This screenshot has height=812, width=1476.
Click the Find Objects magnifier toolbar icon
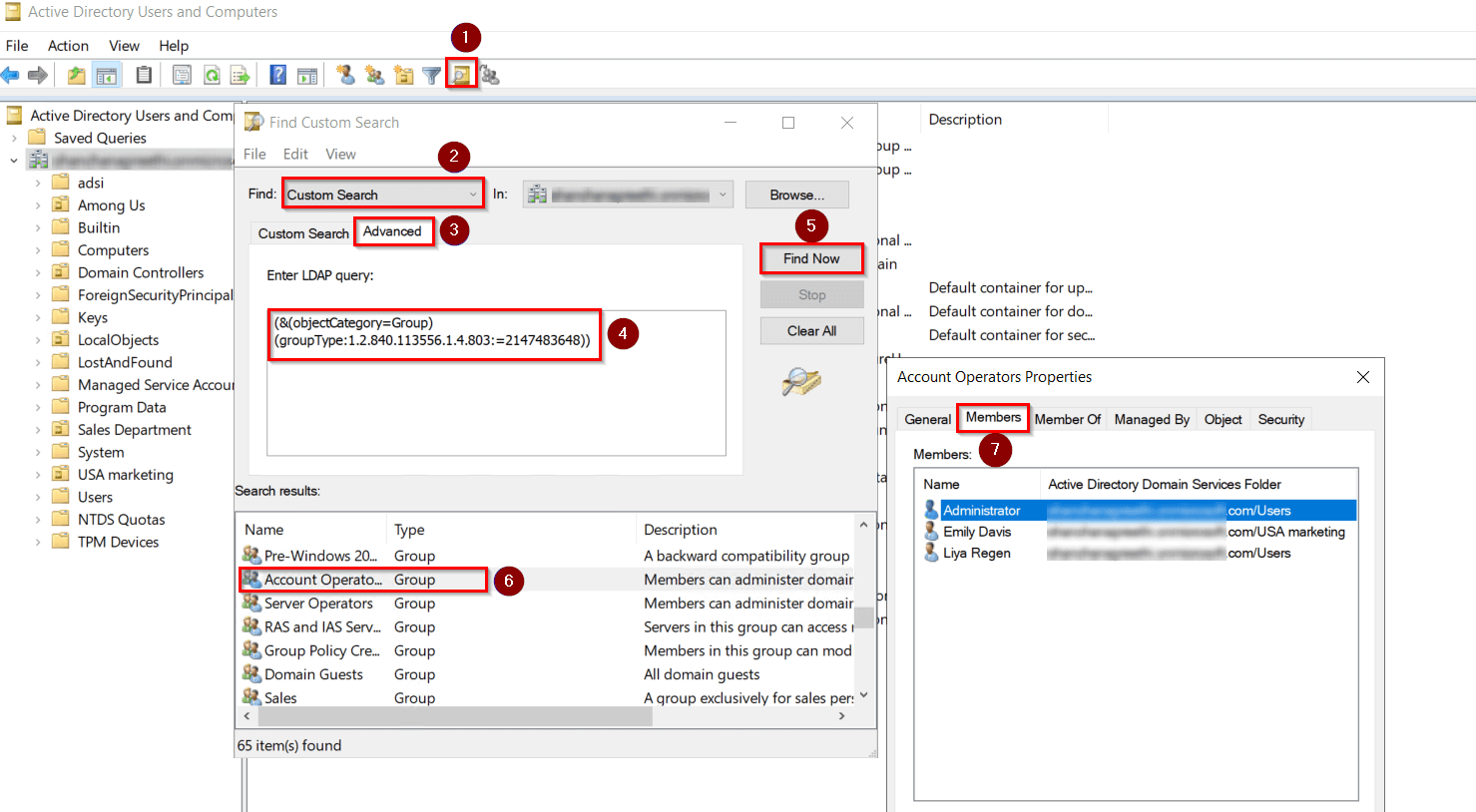(x=459, y=75)
